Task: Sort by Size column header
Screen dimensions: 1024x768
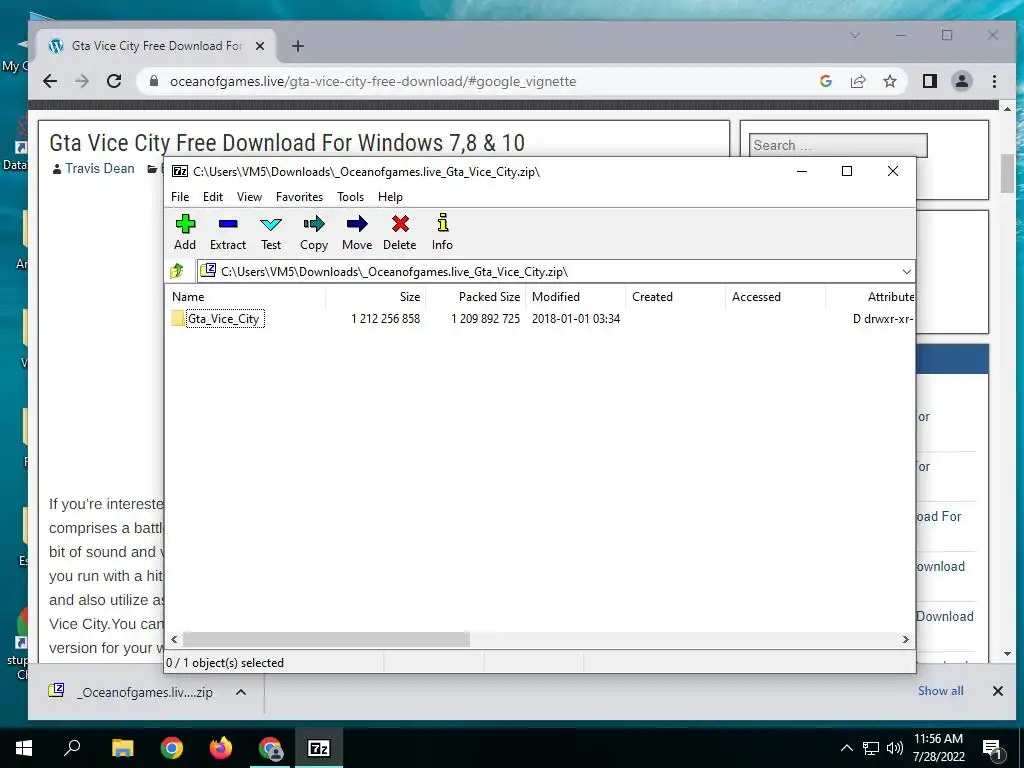Action: tap(376, 296)
